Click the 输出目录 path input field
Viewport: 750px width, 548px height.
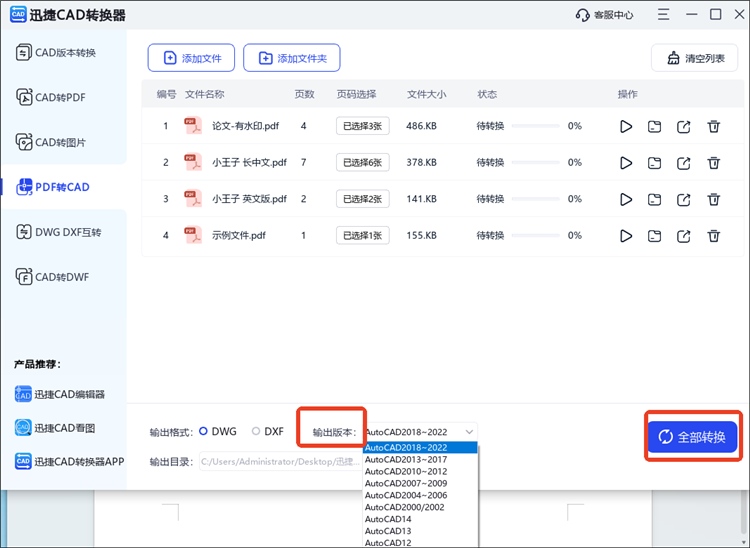point(280,462)
